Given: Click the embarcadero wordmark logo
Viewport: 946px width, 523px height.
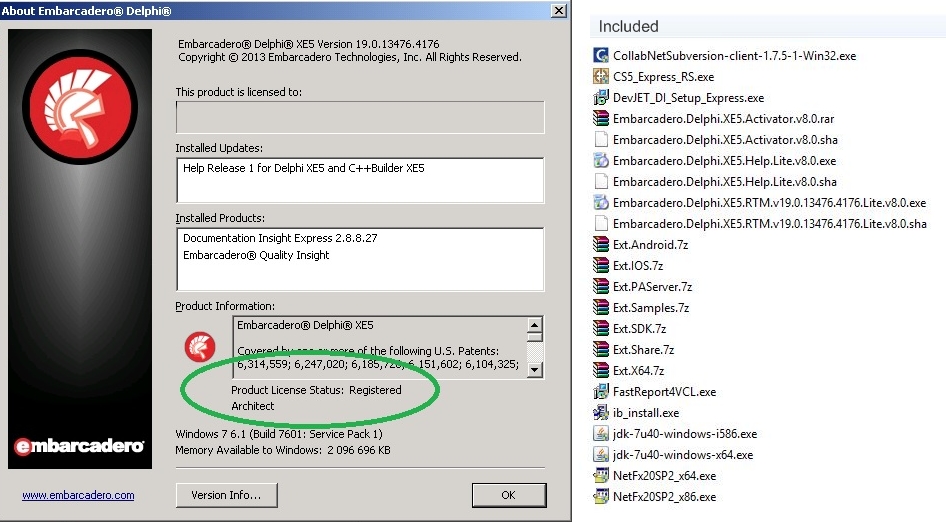Looking at the screenshot, I should pos(80,446).
